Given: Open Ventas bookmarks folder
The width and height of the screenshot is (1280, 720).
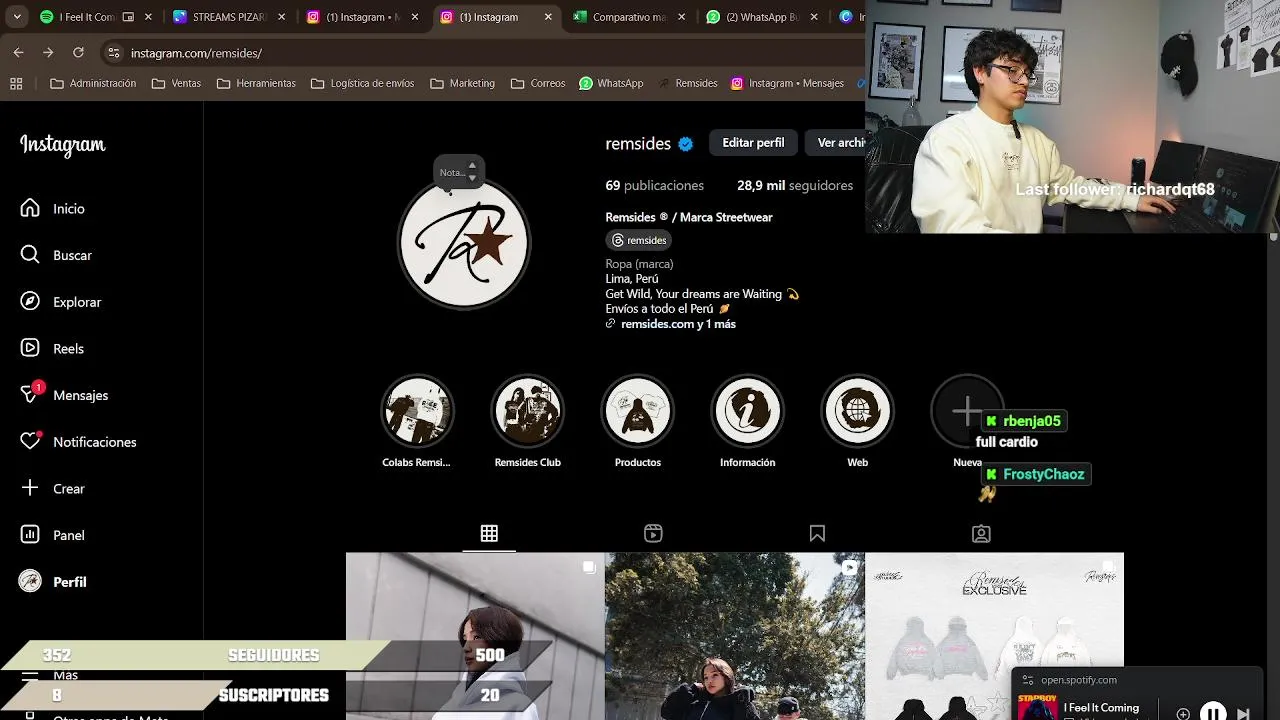Looking at the screenshot, I should tap(176, 83).
